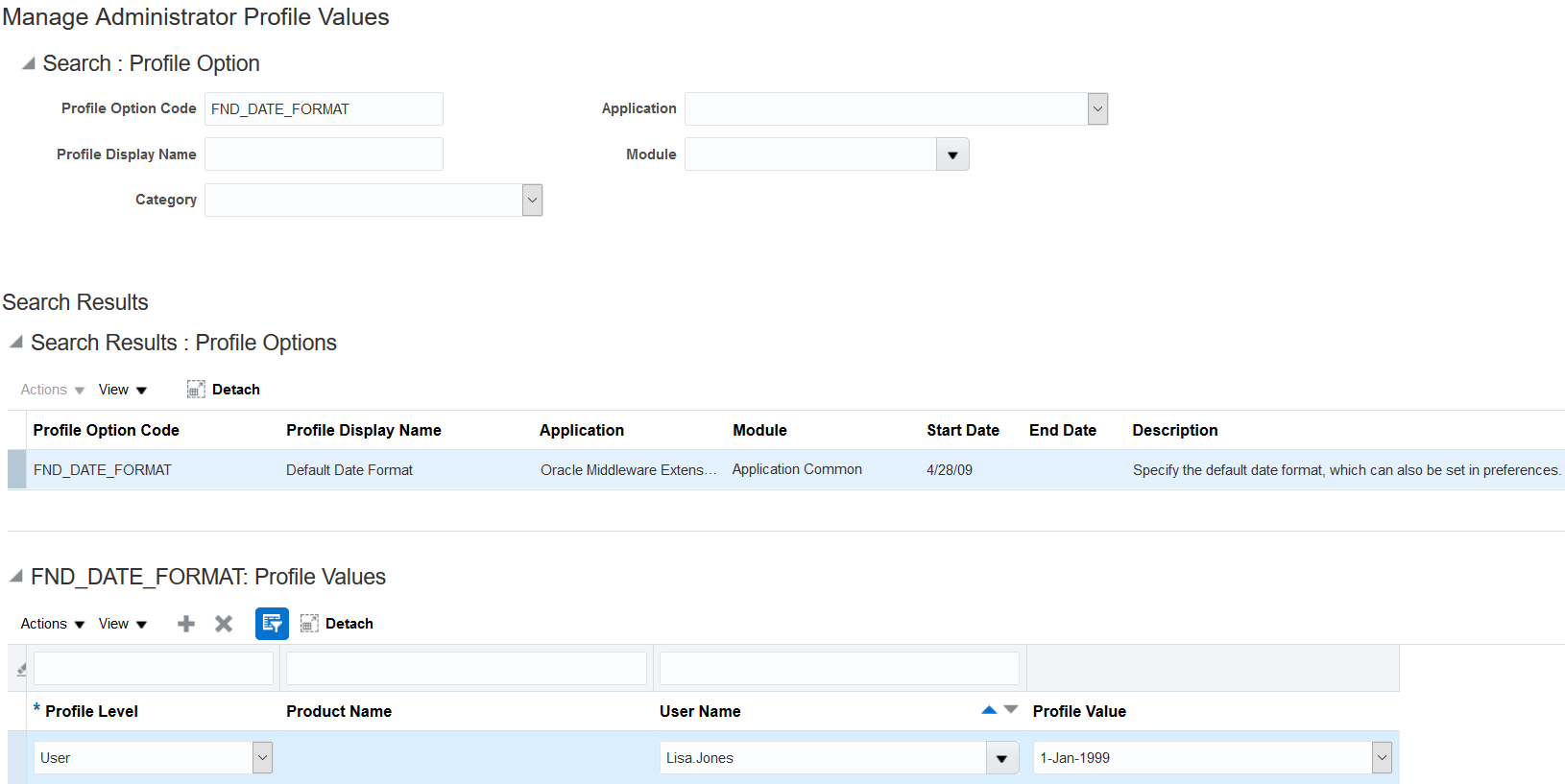Click the Profile Value column header

pos(1079,711)
